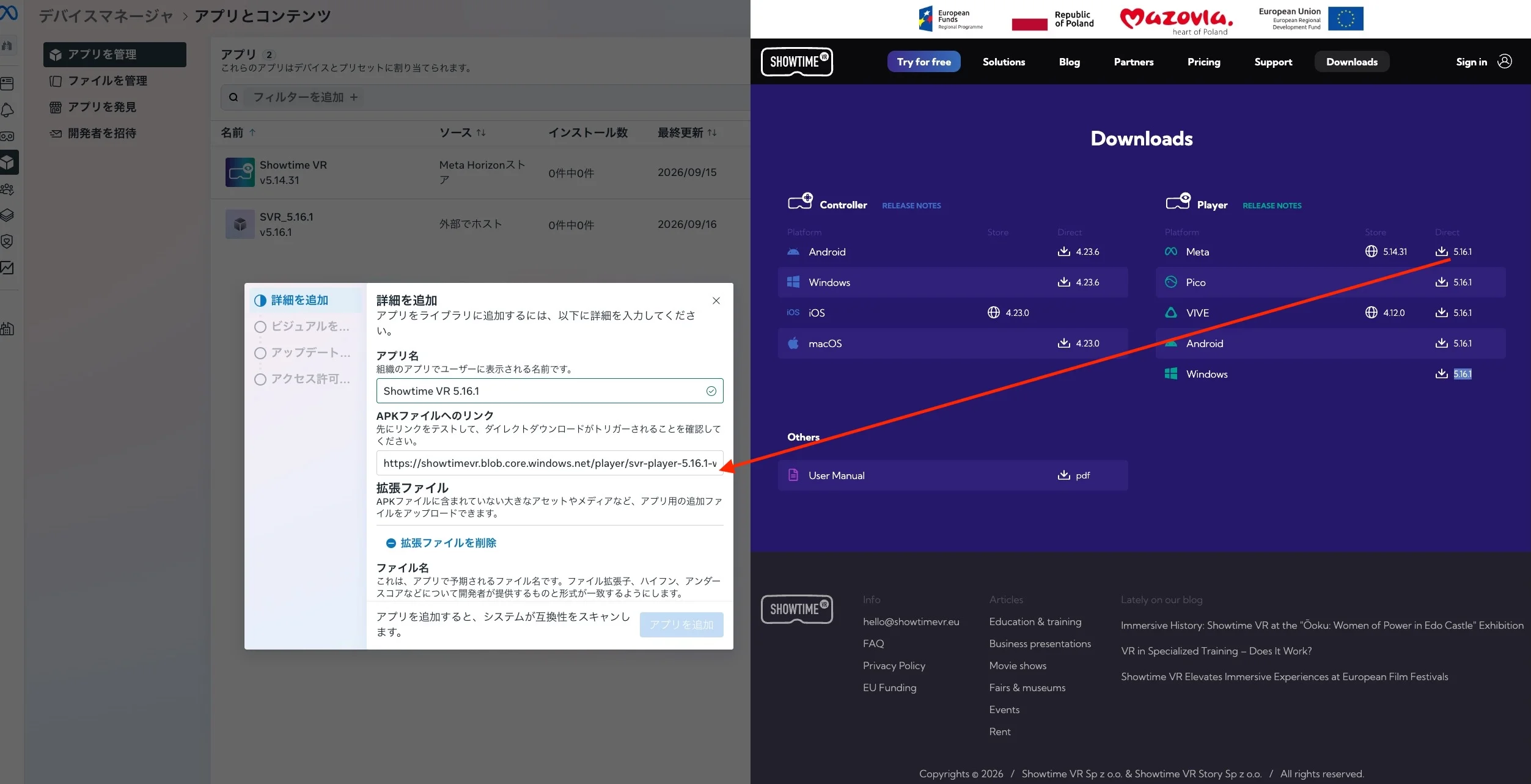This screenshot has height=784, width=1531.
Task: Open the notifications bell icon in sidebar
Action: point(7,110)
